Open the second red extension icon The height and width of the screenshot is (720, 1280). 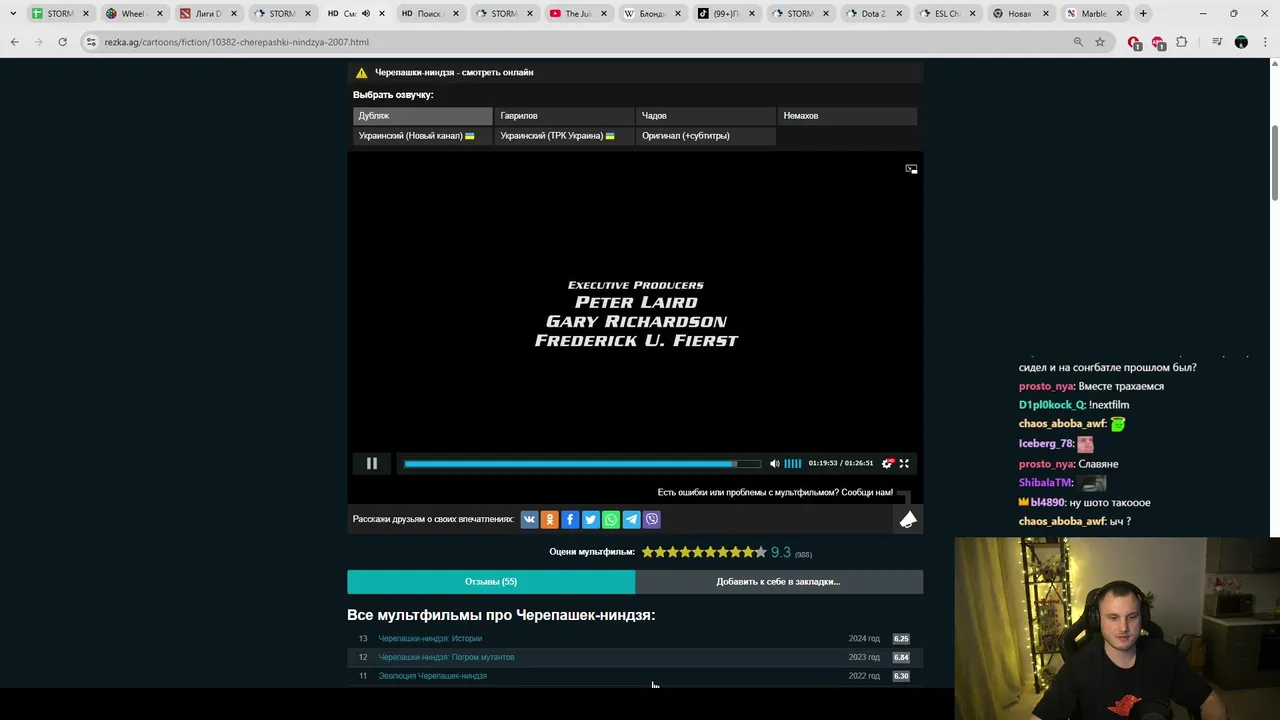(1158, 42)
